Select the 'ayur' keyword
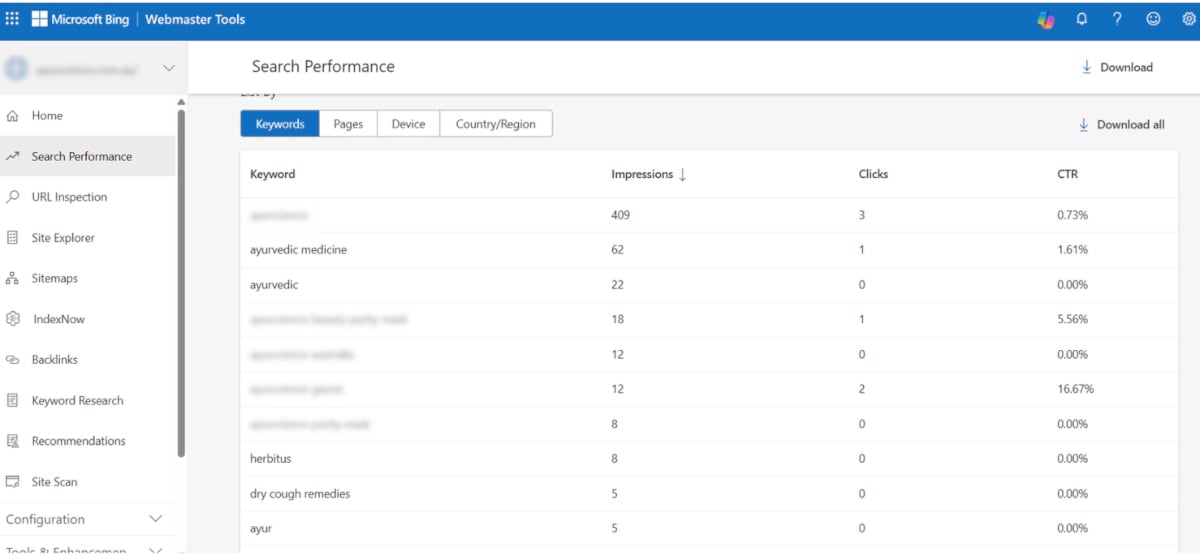This screenshot has width=1200, height=555. [x=261, y=528]
